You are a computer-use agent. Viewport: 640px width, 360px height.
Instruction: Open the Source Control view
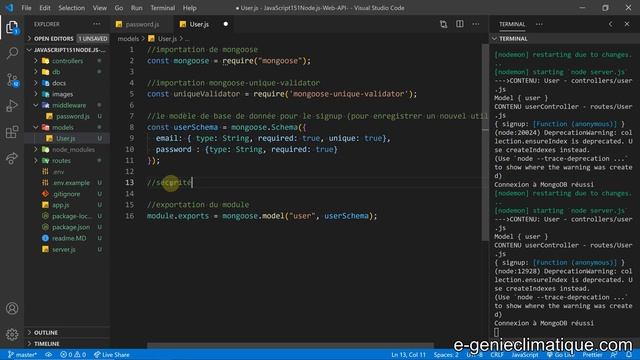click(x=12, y=80)
